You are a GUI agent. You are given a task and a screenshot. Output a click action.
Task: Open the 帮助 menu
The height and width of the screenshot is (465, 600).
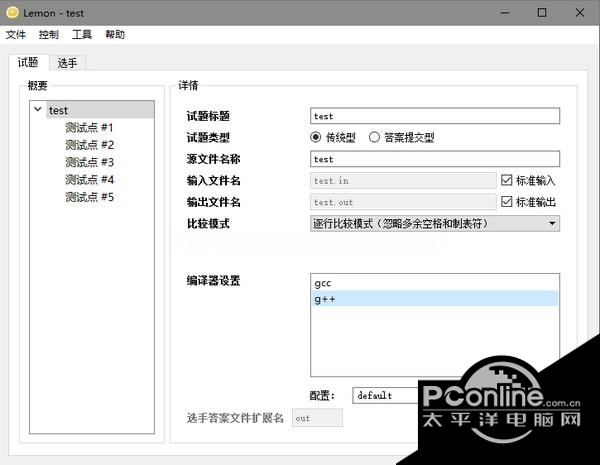click(115, 35)
